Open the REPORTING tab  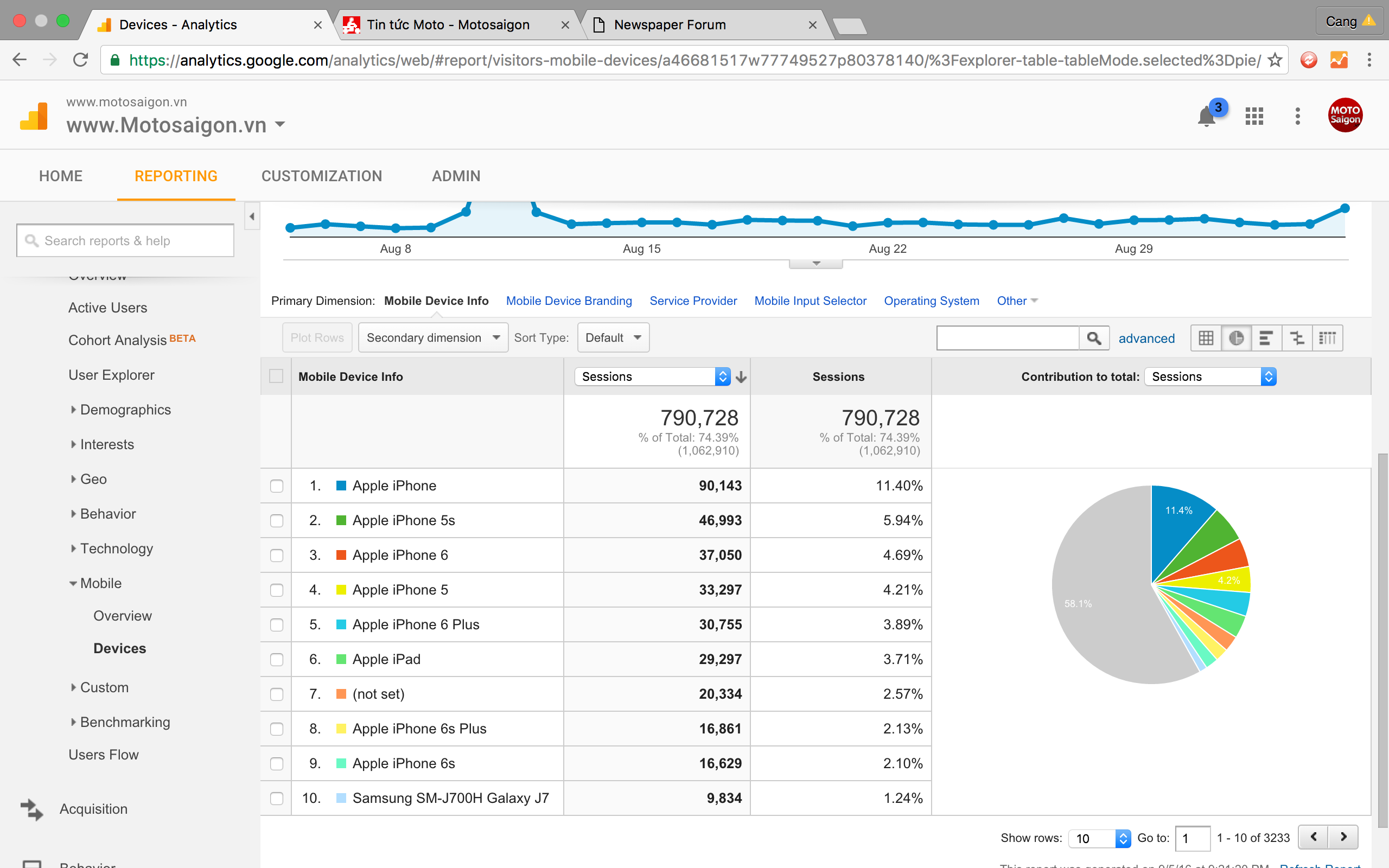[176, 176]
